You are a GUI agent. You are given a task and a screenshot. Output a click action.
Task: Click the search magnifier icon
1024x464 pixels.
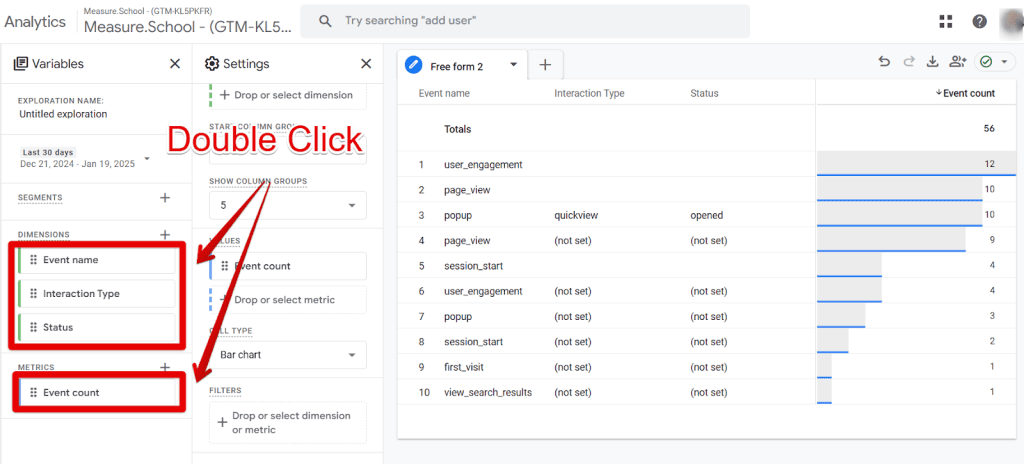pyautogui.click(x=325, y=21)
